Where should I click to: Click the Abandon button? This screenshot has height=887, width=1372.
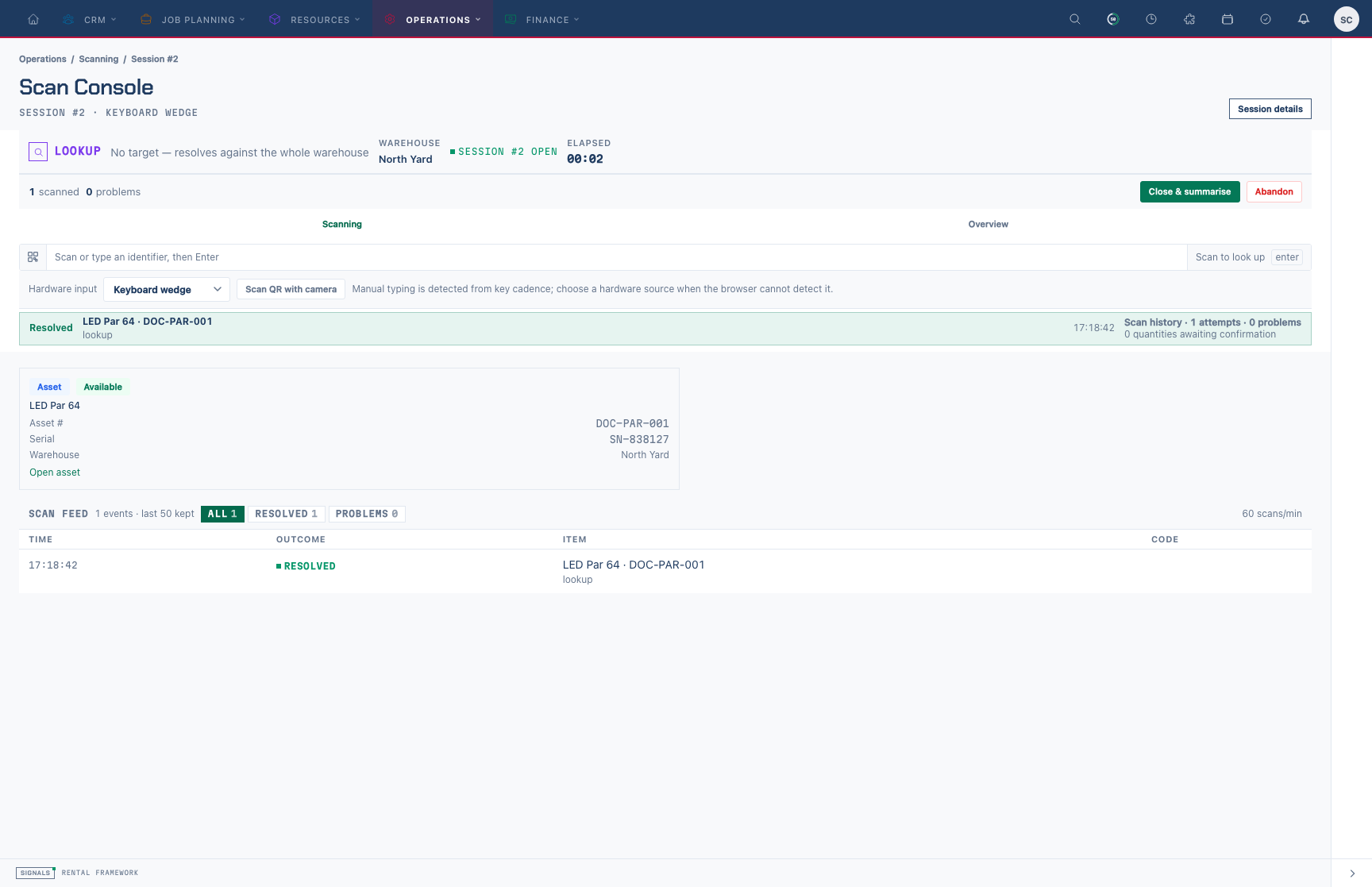pos(1274,191)
